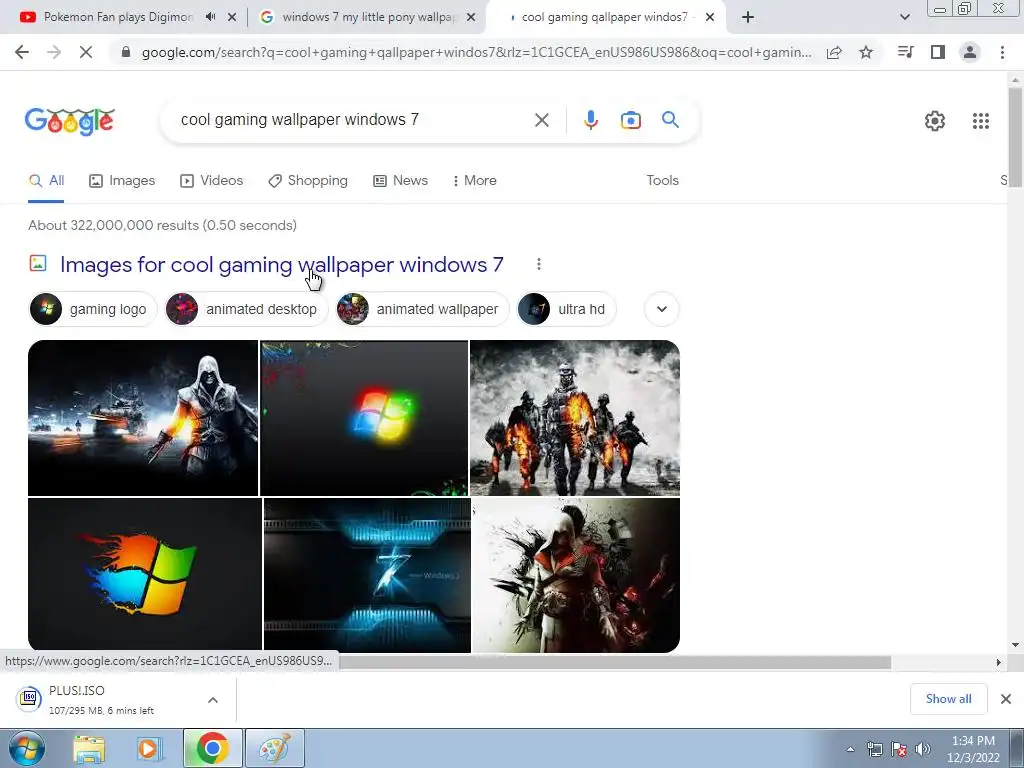
Task: Clear the Google search box text
Action: (541, 120)
